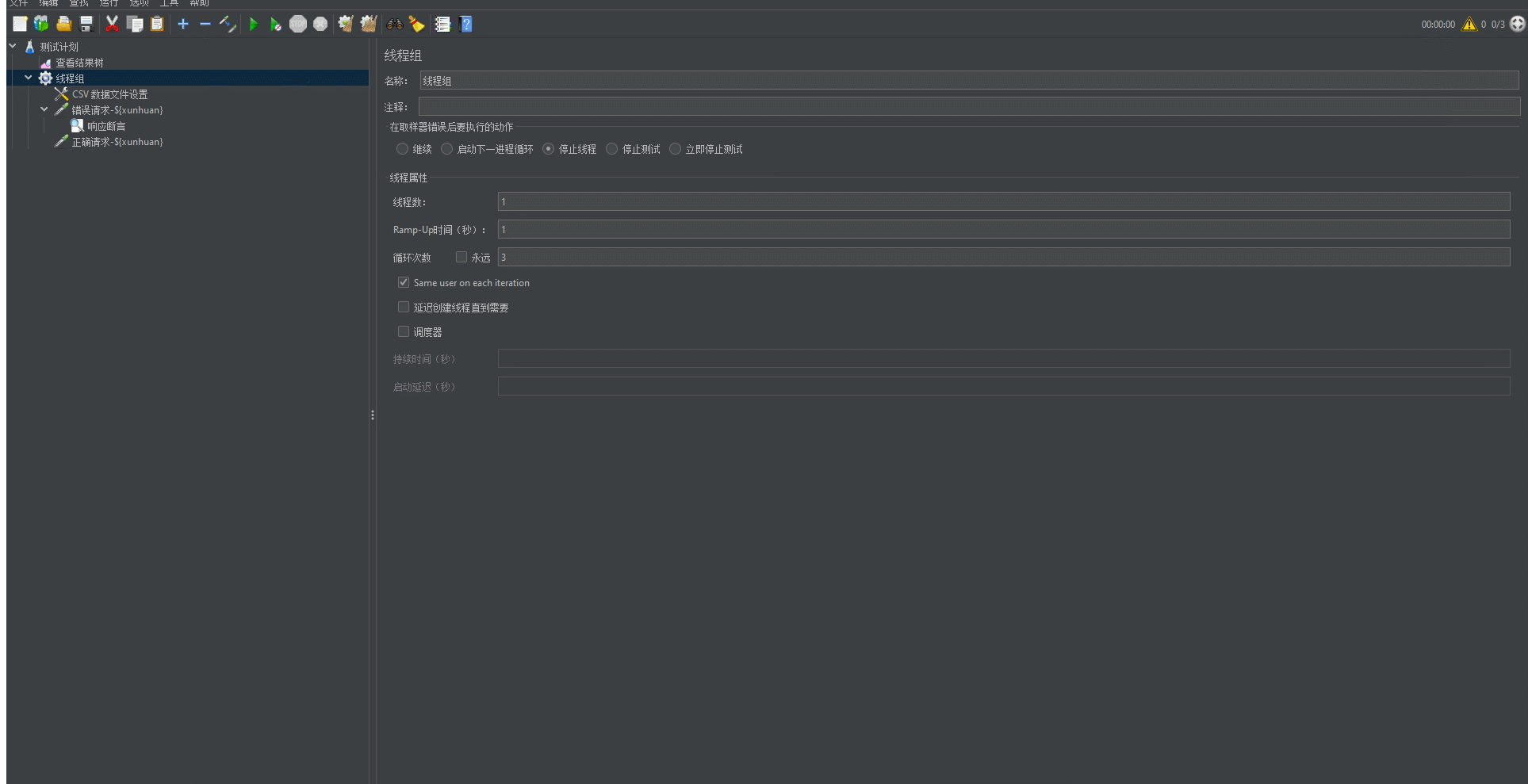Collapse the 测试计划 tree node
The width and height of the screenshot is (1528, 784).
[x=13, y=47]
